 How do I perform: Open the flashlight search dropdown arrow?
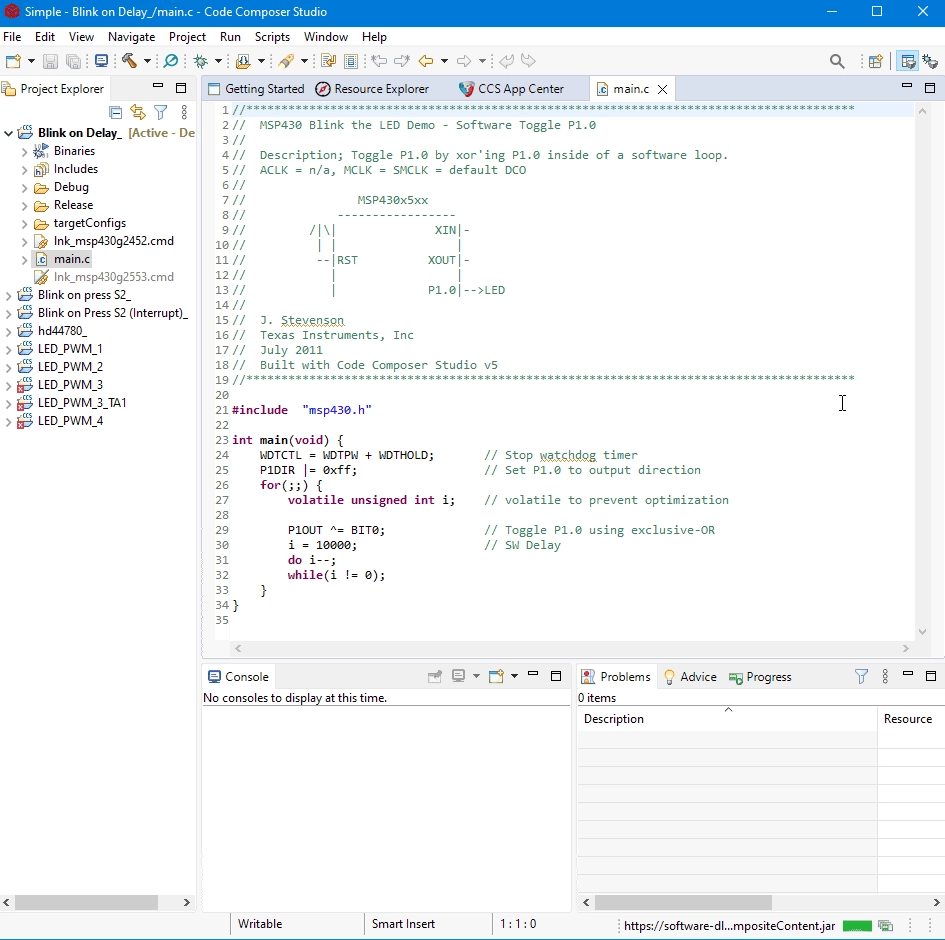304,61
